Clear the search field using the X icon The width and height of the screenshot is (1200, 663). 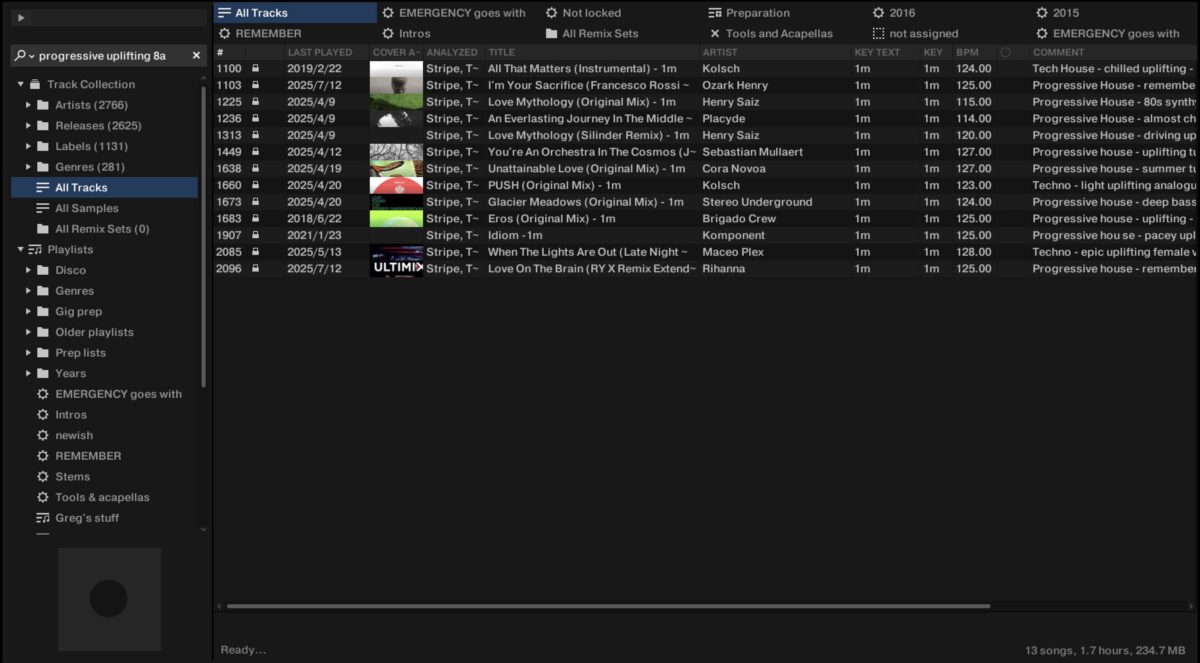click(x=196, y=55)
